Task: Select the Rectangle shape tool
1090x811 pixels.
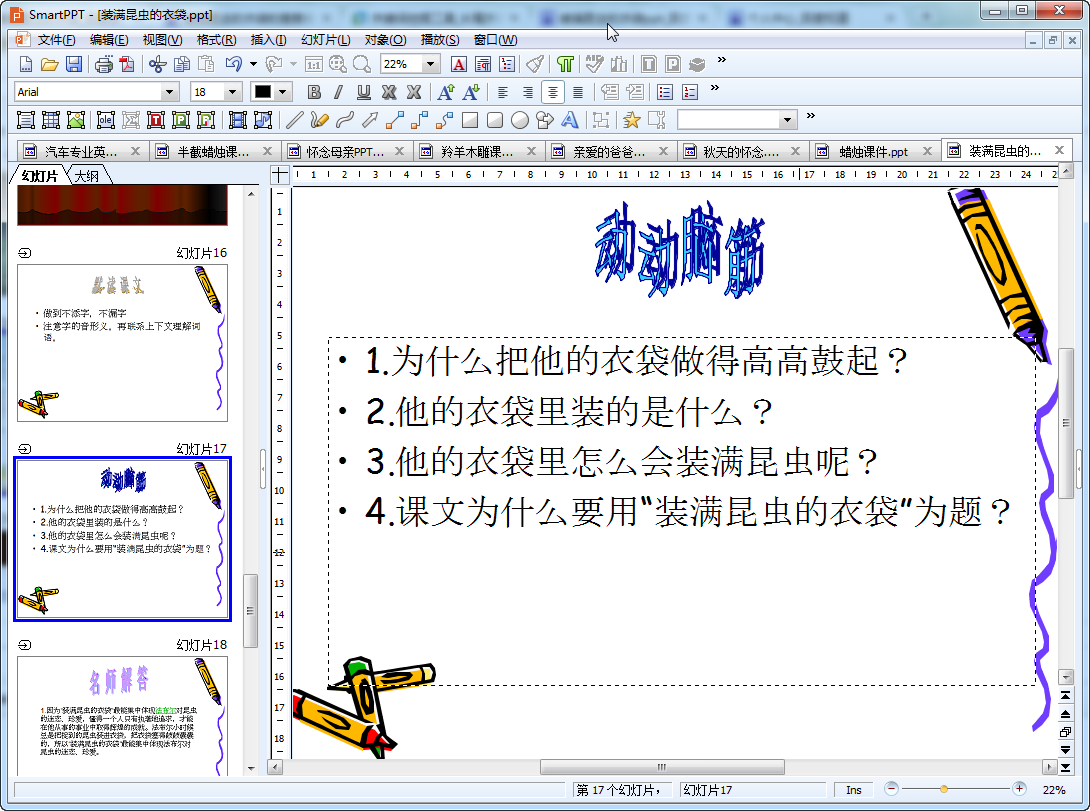Action: click(x=470, y=120)
